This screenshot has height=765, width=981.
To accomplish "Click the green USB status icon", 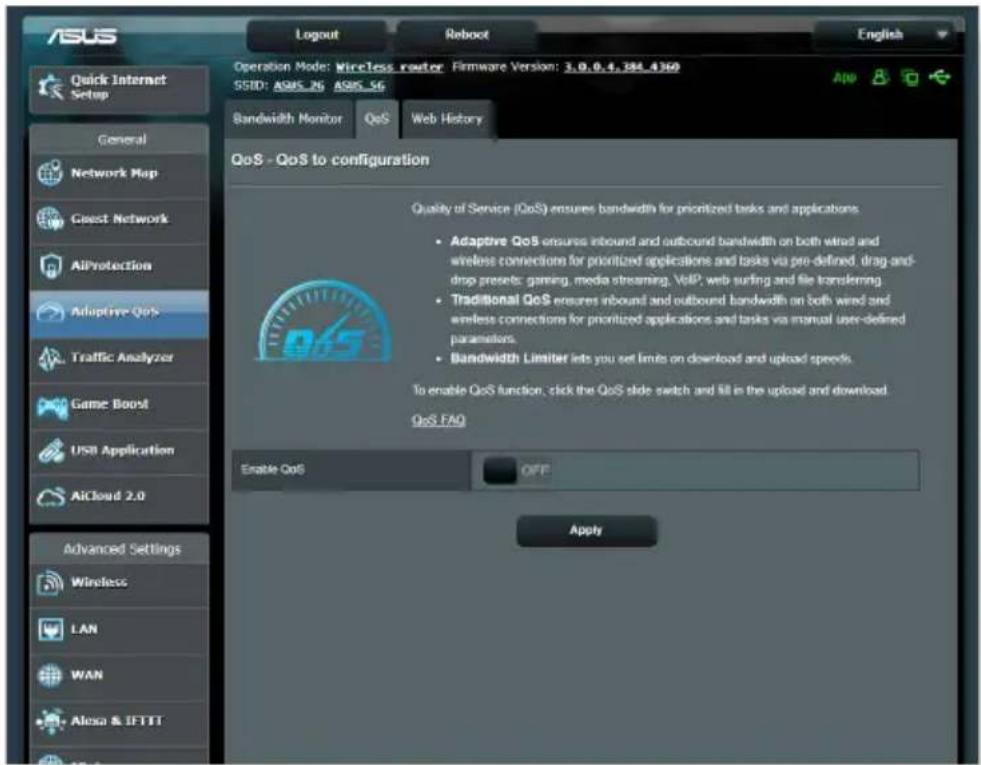I will pyautogui.click(x=940, y=78).
